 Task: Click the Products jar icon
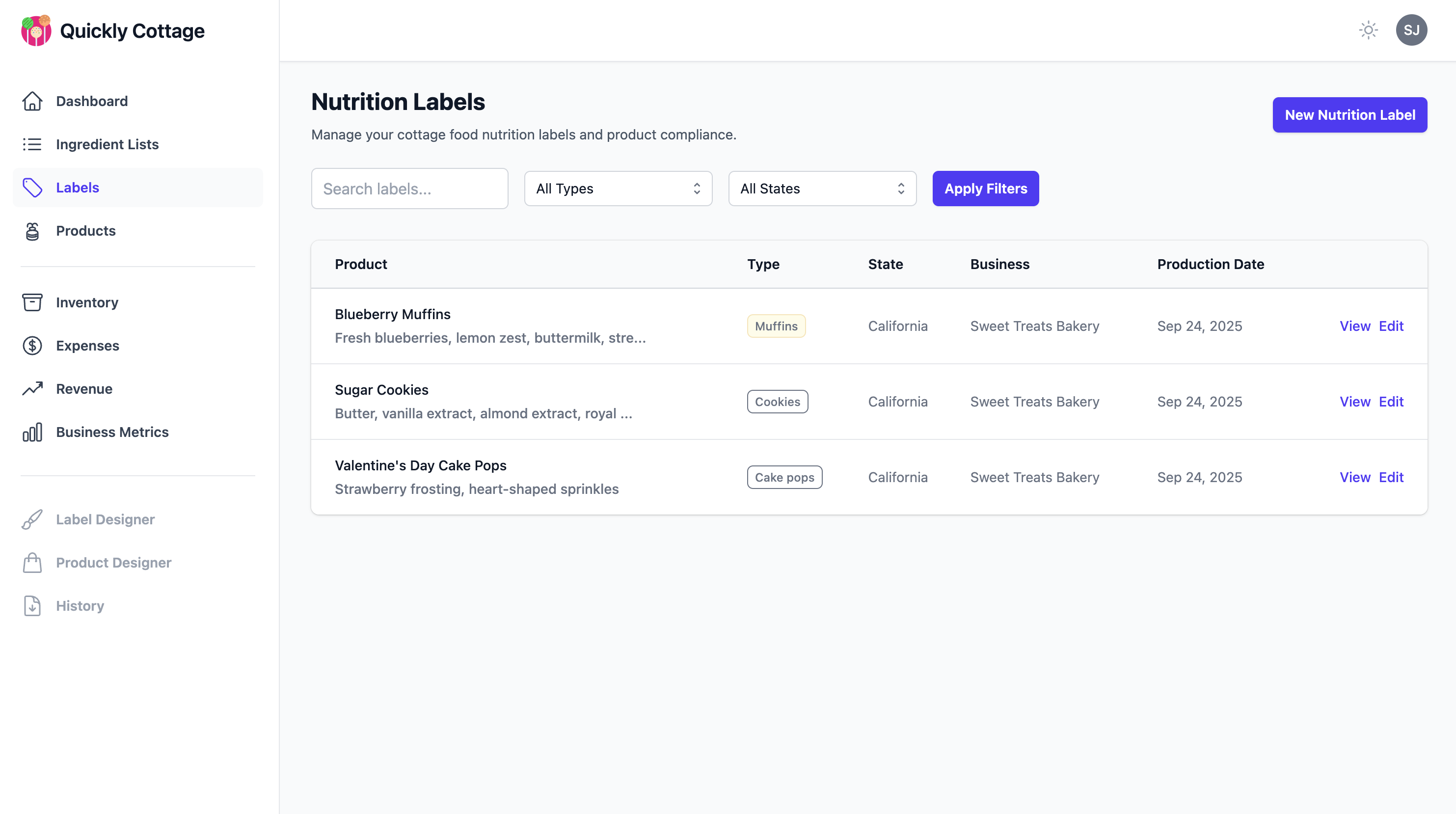click(x=32, y=231)
